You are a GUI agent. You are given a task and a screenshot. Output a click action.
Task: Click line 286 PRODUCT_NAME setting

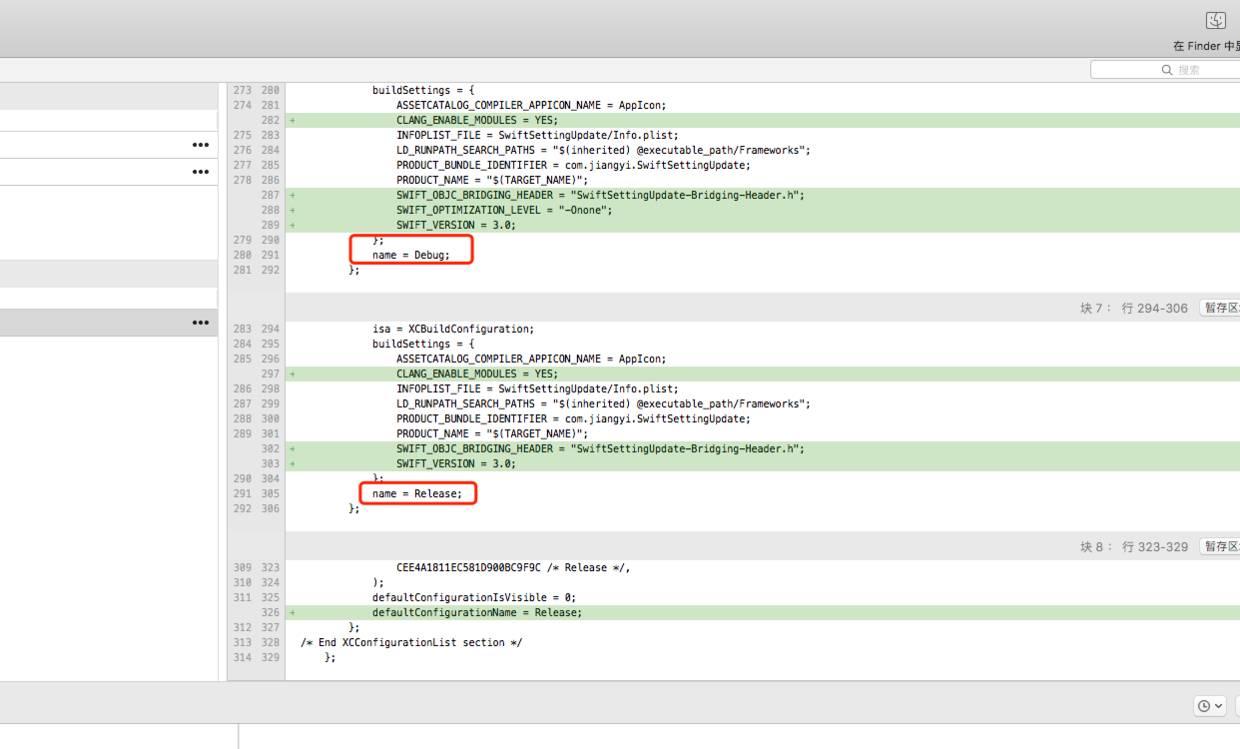pyautogui.click(x=492, y=180)
